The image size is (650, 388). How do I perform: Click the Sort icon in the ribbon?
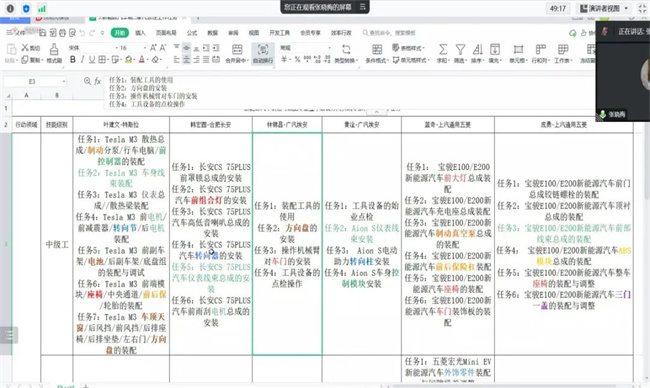tap(478, 49)
